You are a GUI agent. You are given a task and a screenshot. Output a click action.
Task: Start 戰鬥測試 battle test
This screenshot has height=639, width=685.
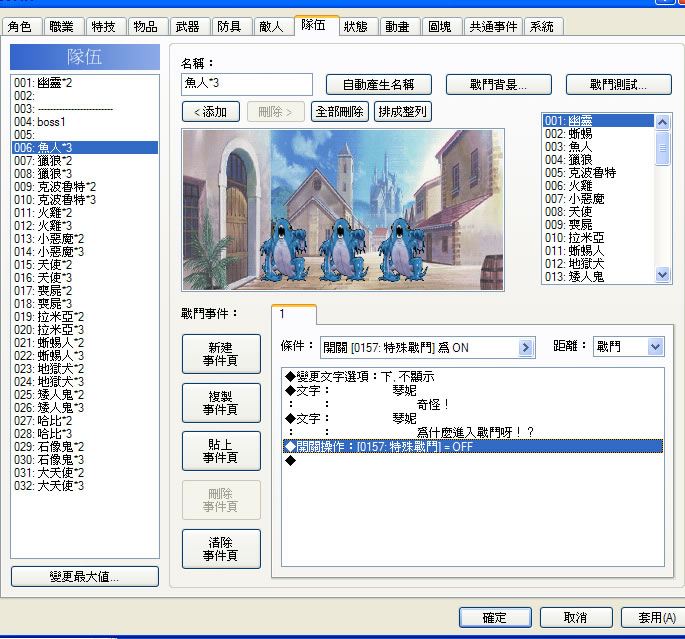tap(619, 84)
